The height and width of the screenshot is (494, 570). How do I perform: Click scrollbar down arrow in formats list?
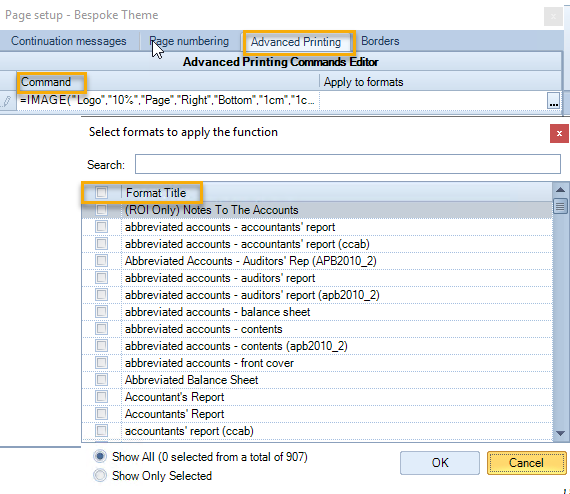tap(560, 433)
